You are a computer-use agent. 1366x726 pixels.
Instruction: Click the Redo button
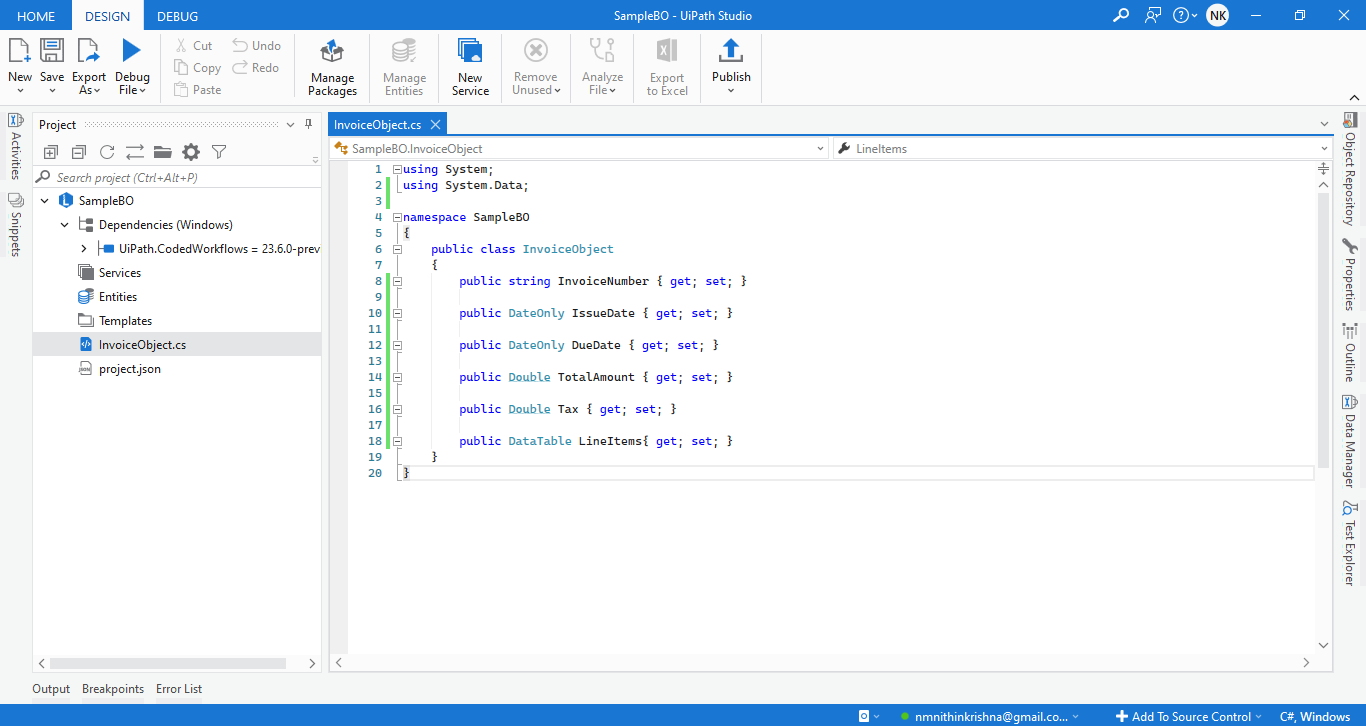256,68
